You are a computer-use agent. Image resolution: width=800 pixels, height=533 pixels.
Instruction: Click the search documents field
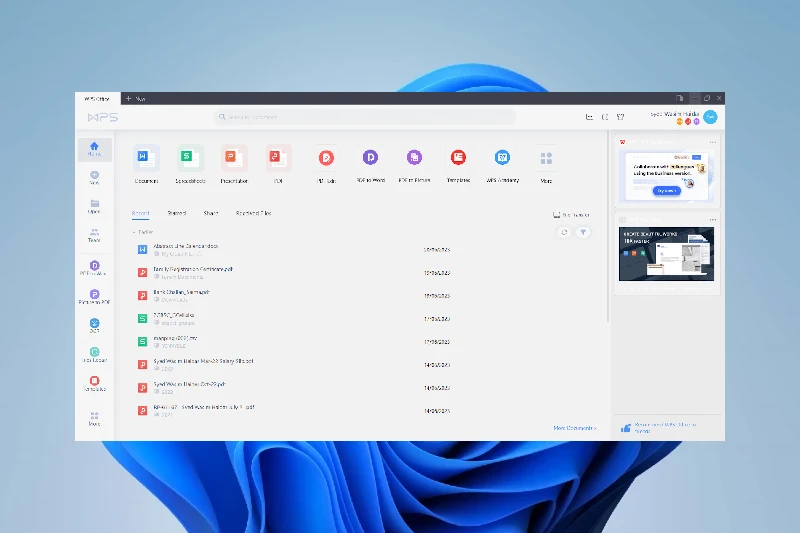pos(364,117)
